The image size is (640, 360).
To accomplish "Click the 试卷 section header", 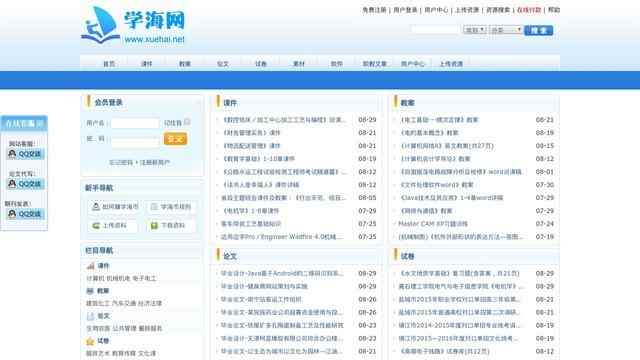I will (x=408, y=256).
